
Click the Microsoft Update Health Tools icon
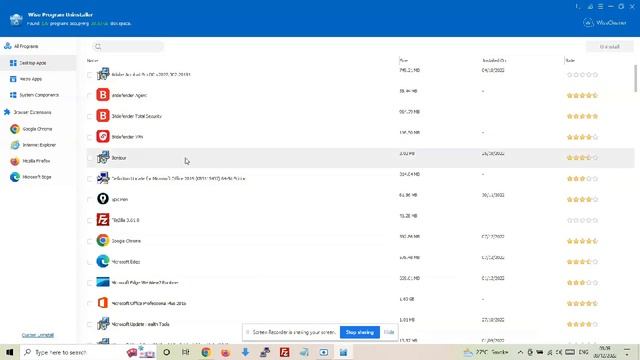103,324
